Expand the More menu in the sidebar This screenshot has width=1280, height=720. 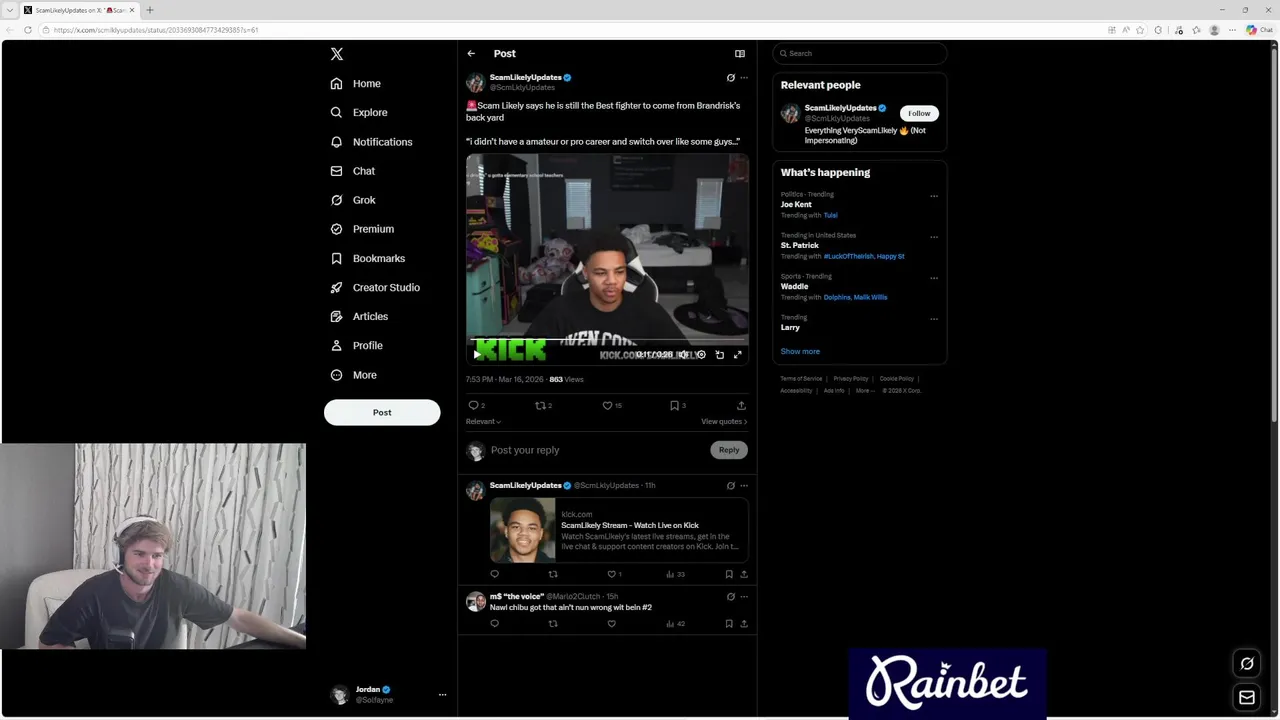(354, 375)
